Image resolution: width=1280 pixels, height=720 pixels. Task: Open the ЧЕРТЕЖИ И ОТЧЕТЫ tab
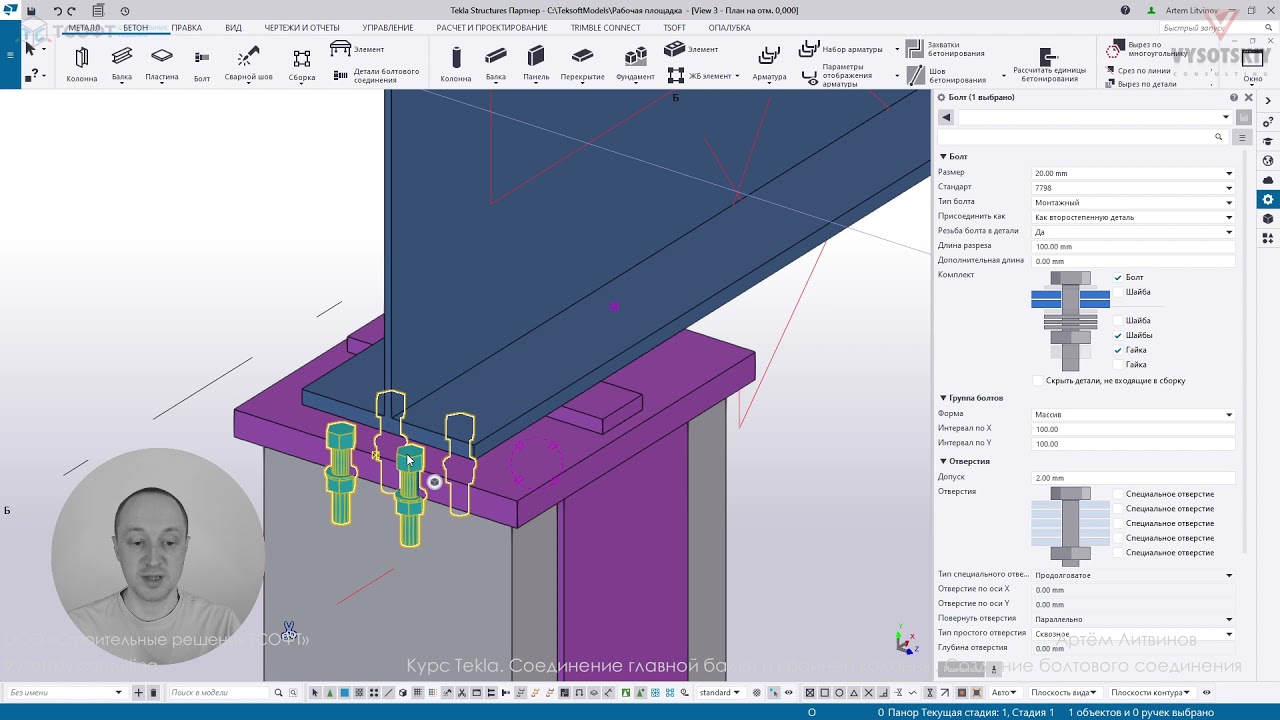click(302, 28)
